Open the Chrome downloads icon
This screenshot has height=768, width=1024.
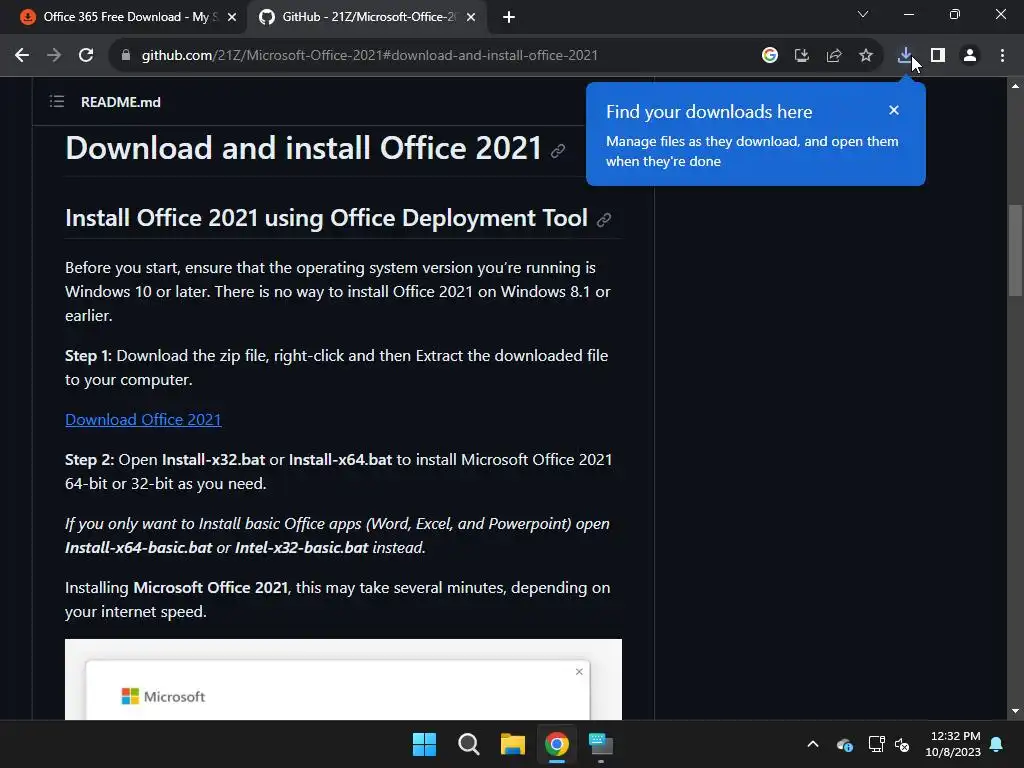[905, 56]
